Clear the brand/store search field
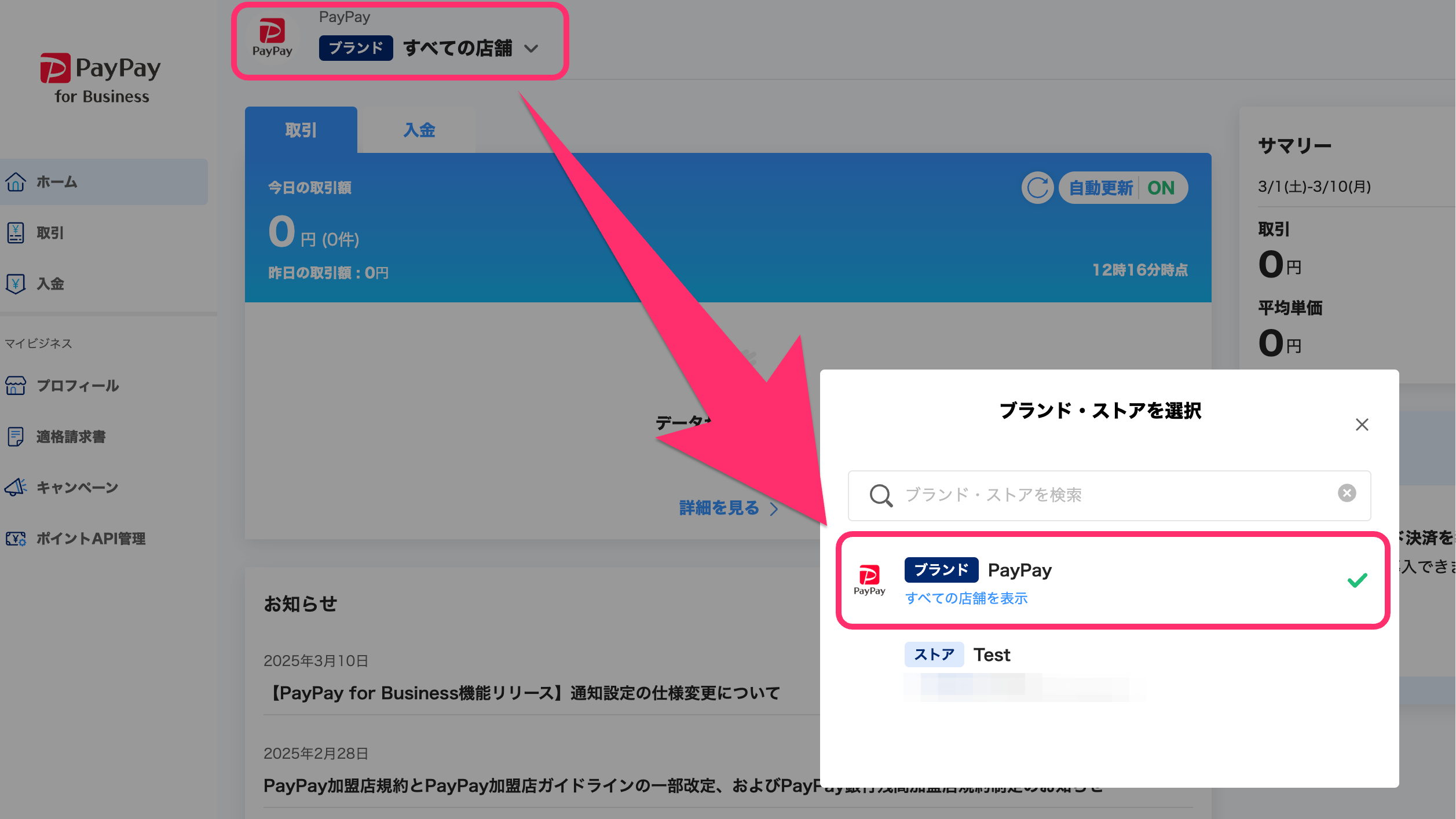This screenshot has width=1456, height=819. [x=1347, y=493]
